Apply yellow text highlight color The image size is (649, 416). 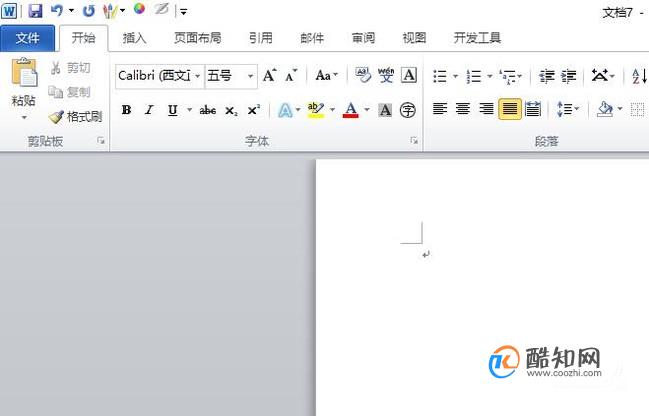pos(316,110)
